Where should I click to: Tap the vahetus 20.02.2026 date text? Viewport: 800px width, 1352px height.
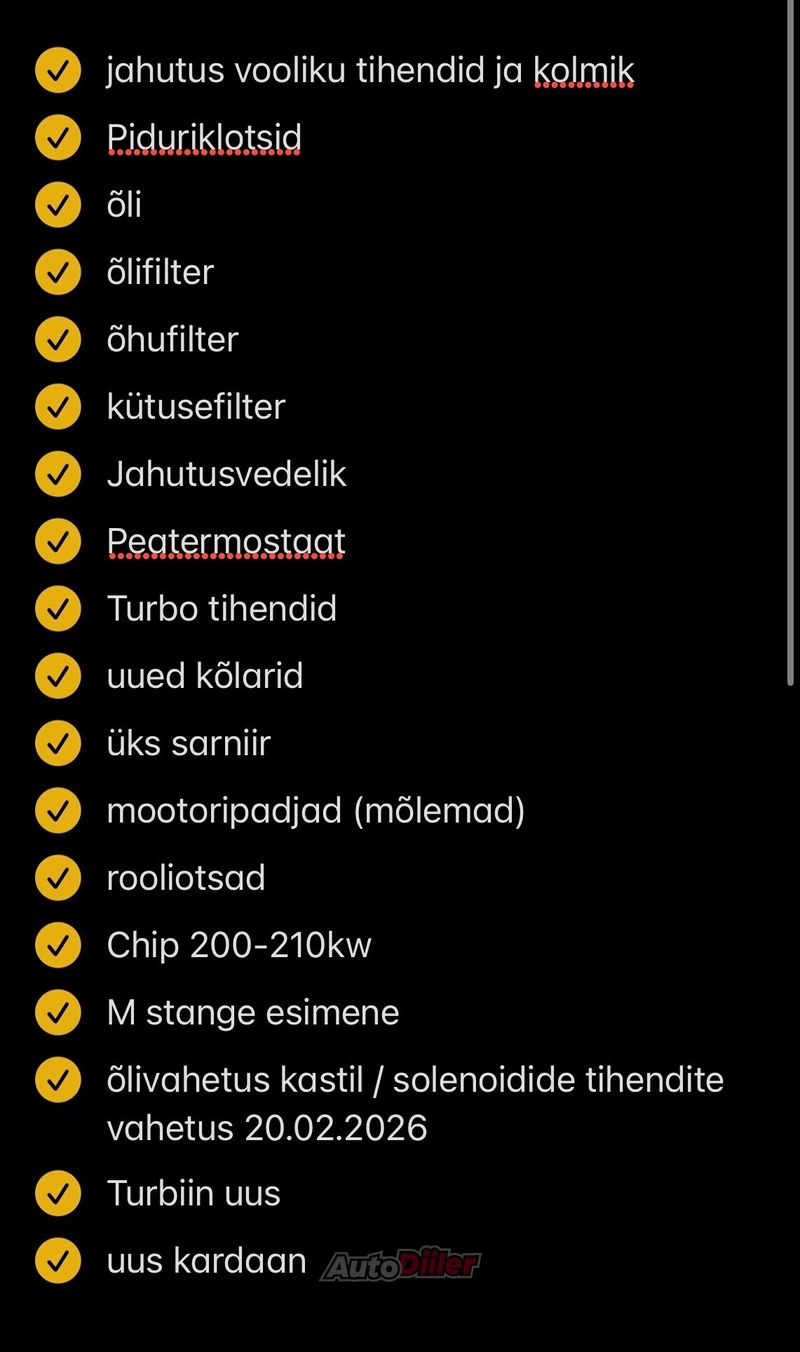267,1128
